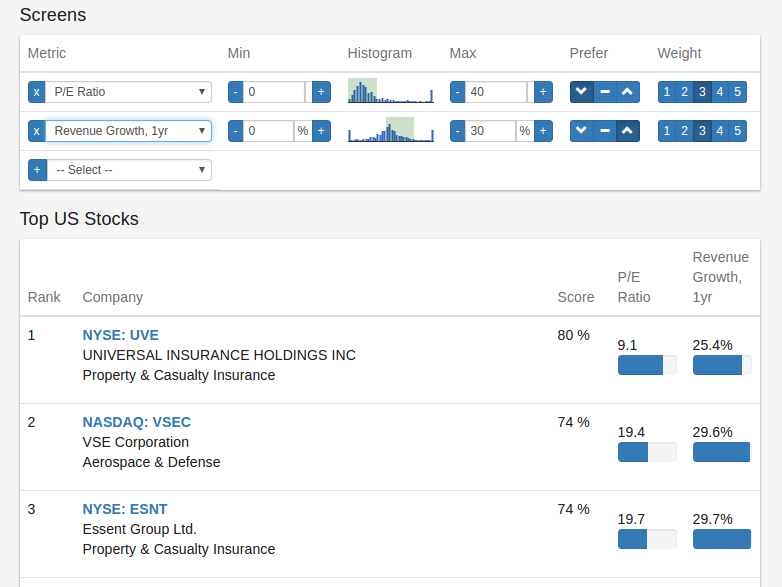This screenshot has width=782, height=587.
Task: Click UVE's 80 % score
Action: [574, 335]
